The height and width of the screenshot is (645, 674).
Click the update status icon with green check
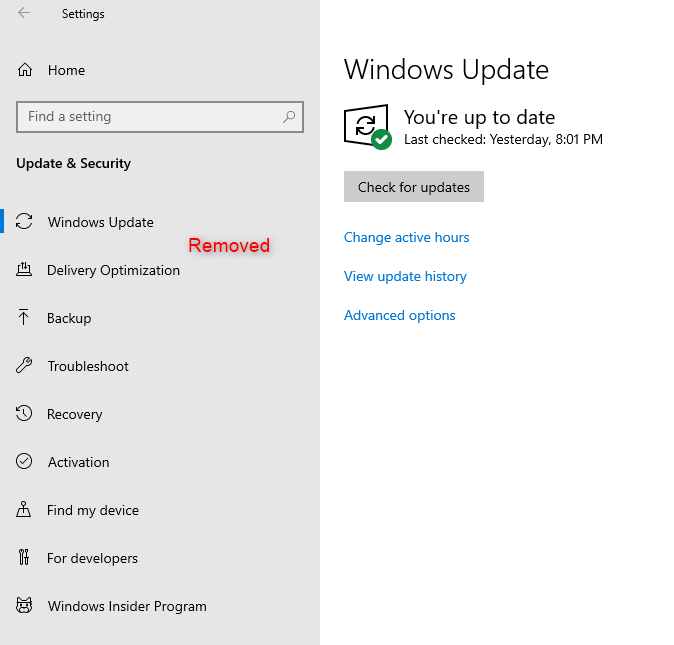pos(368,127)
